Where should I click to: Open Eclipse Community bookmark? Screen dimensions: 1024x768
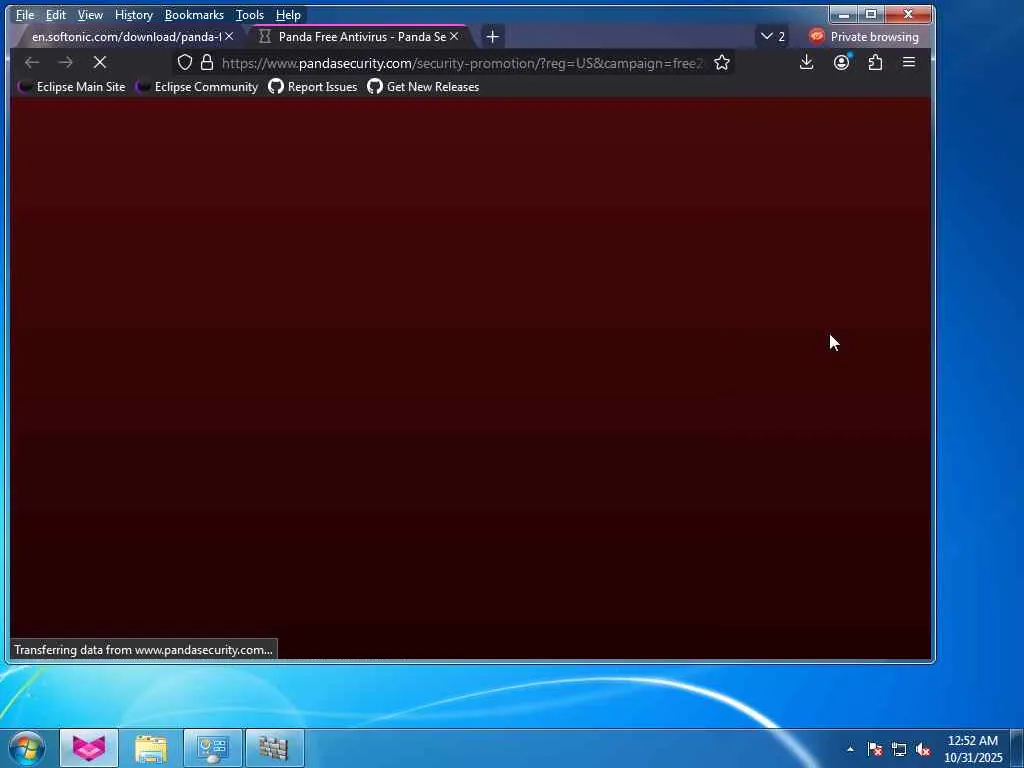click(197, 87)
